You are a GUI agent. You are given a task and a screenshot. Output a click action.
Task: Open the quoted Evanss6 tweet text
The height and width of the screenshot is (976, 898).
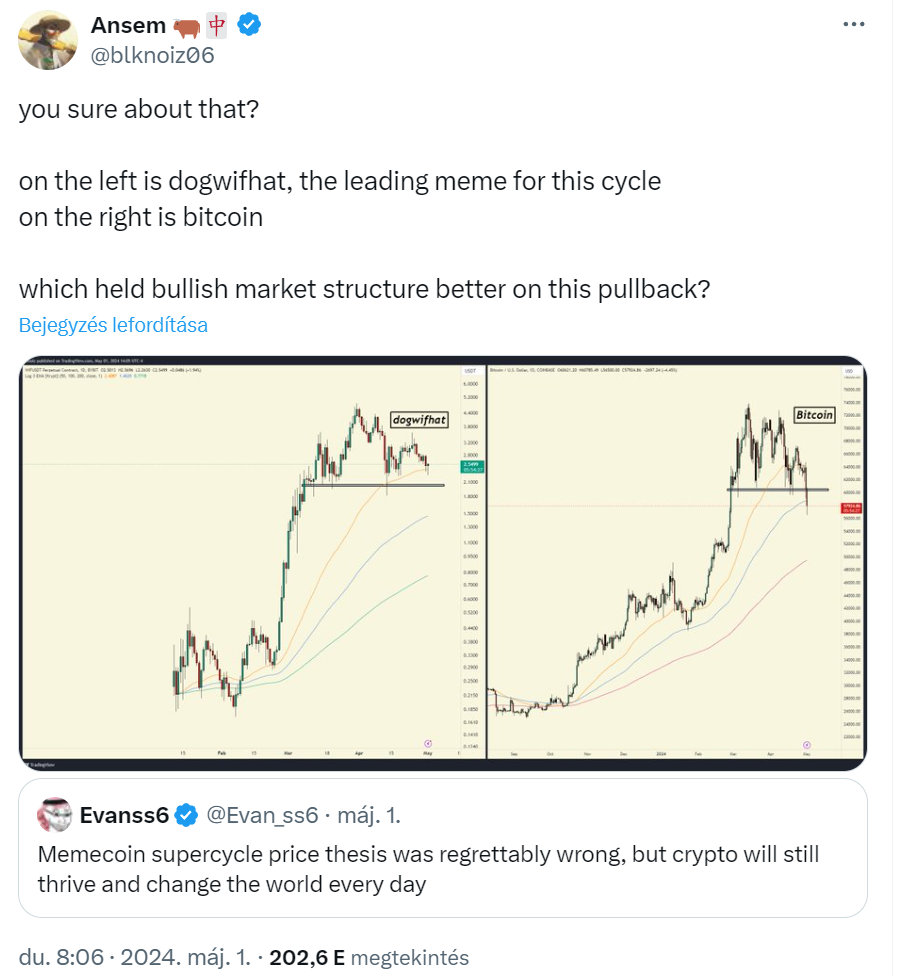pyautogui.click(x=428, y=869)
